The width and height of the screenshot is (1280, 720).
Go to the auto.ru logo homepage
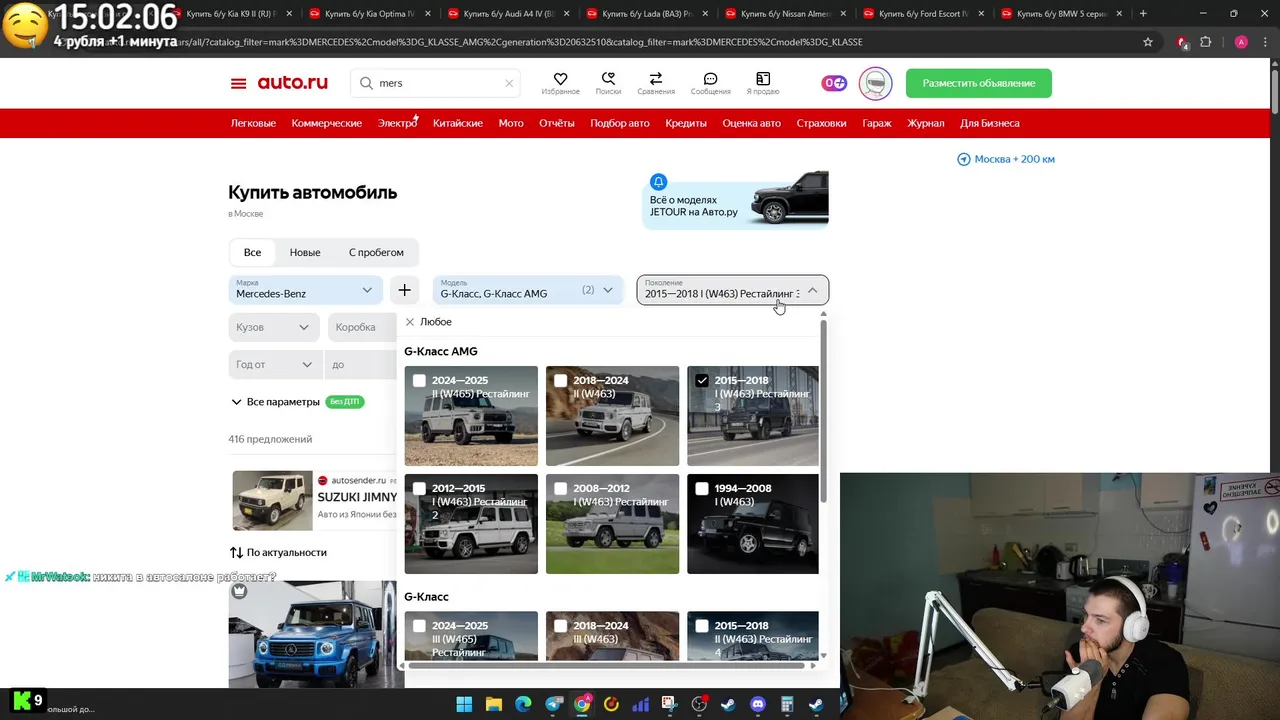click(x=292, y=83)
